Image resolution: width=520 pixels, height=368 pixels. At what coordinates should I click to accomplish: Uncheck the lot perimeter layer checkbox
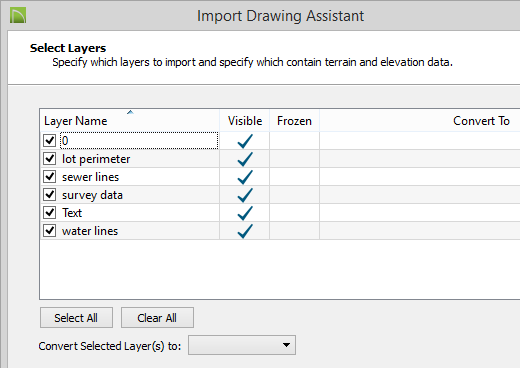[x=49, y=158]
